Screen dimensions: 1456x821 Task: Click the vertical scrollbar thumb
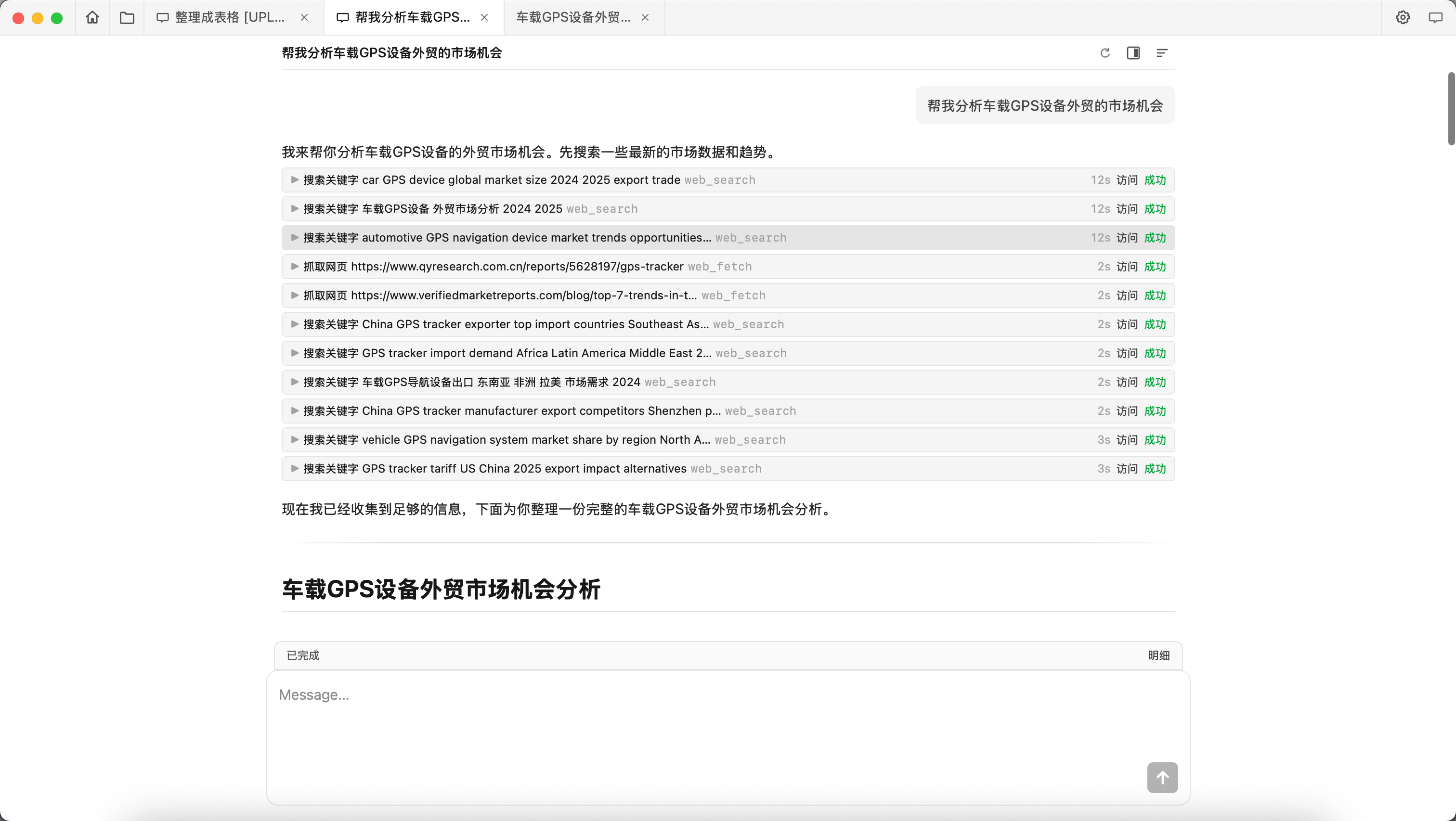[x=1451, y=108]
